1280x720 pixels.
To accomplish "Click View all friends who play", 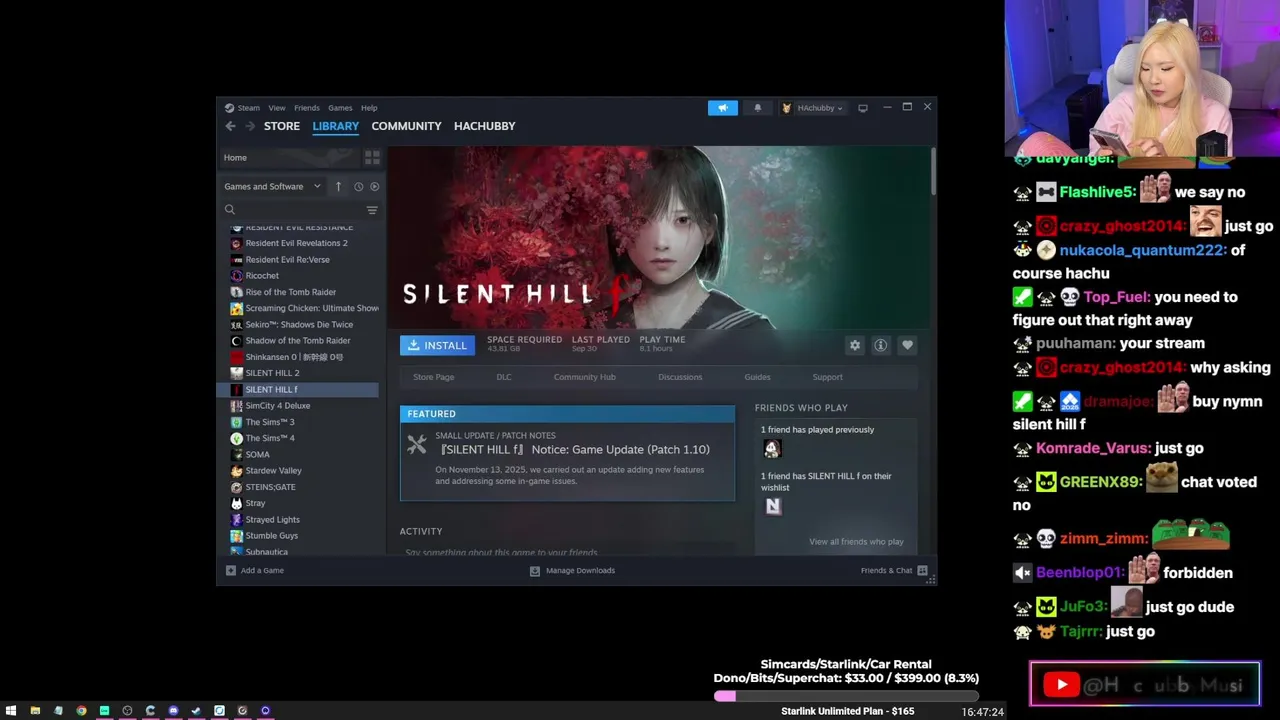I will click(x=856, y=542).
